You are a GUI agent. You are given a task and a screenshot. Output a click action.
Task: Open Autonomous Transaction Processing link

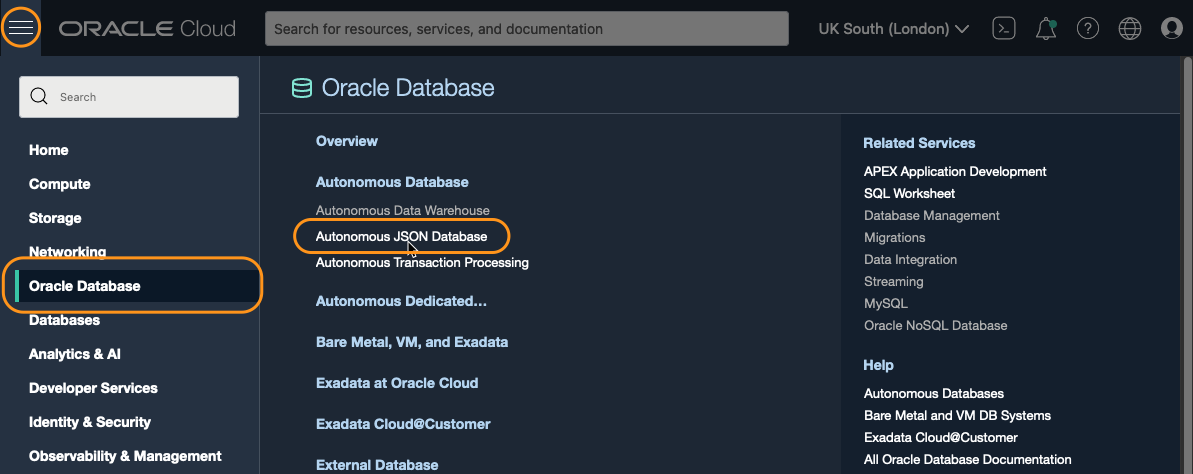[x=422, y=263]
